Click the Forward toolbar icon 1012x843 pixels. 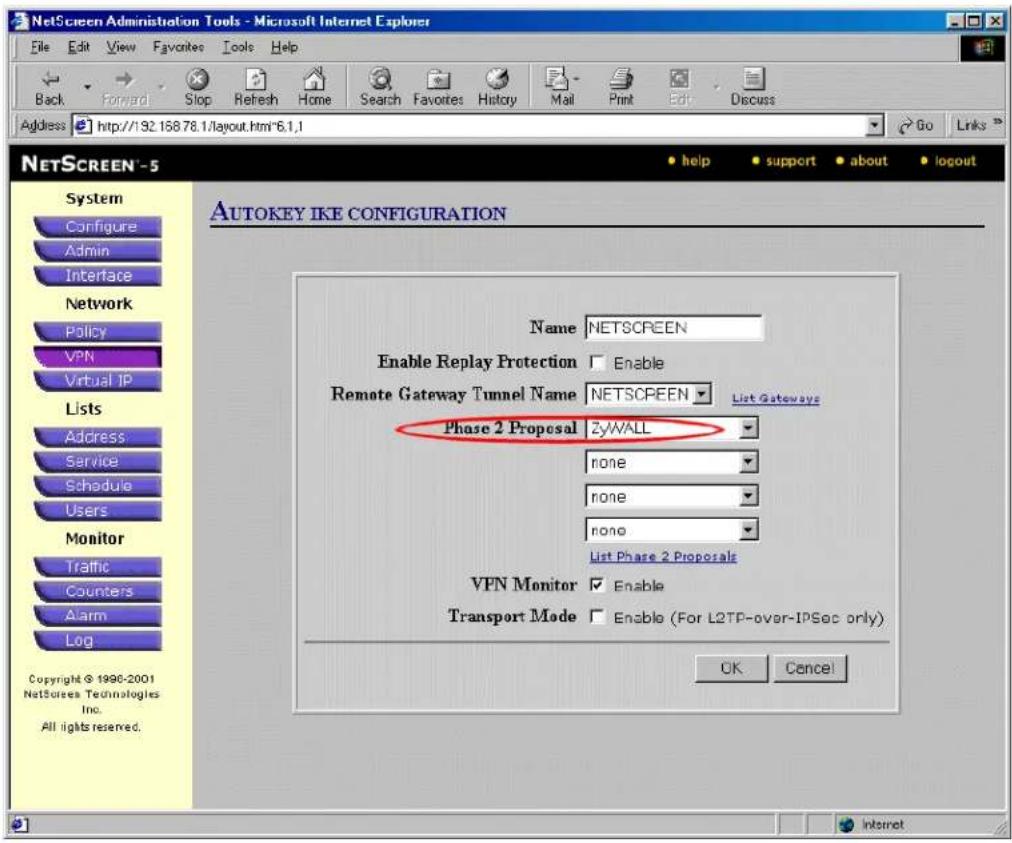[x=125, y=79]
